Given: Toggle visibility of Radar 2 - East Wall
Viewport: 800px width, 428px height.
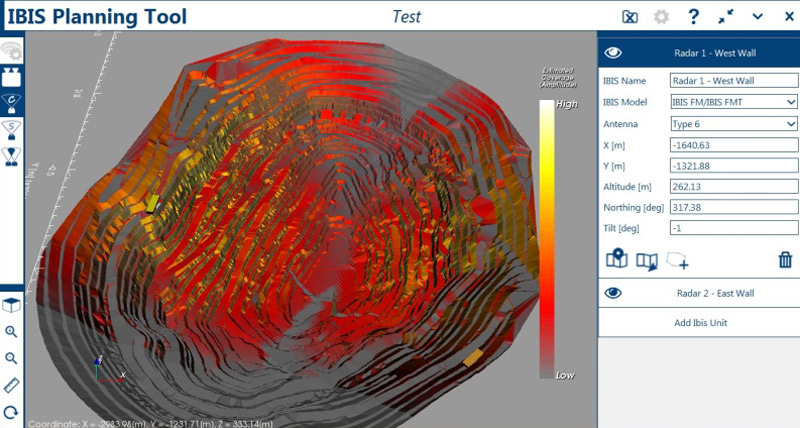Looking at the screenshot, I should 614,293.
